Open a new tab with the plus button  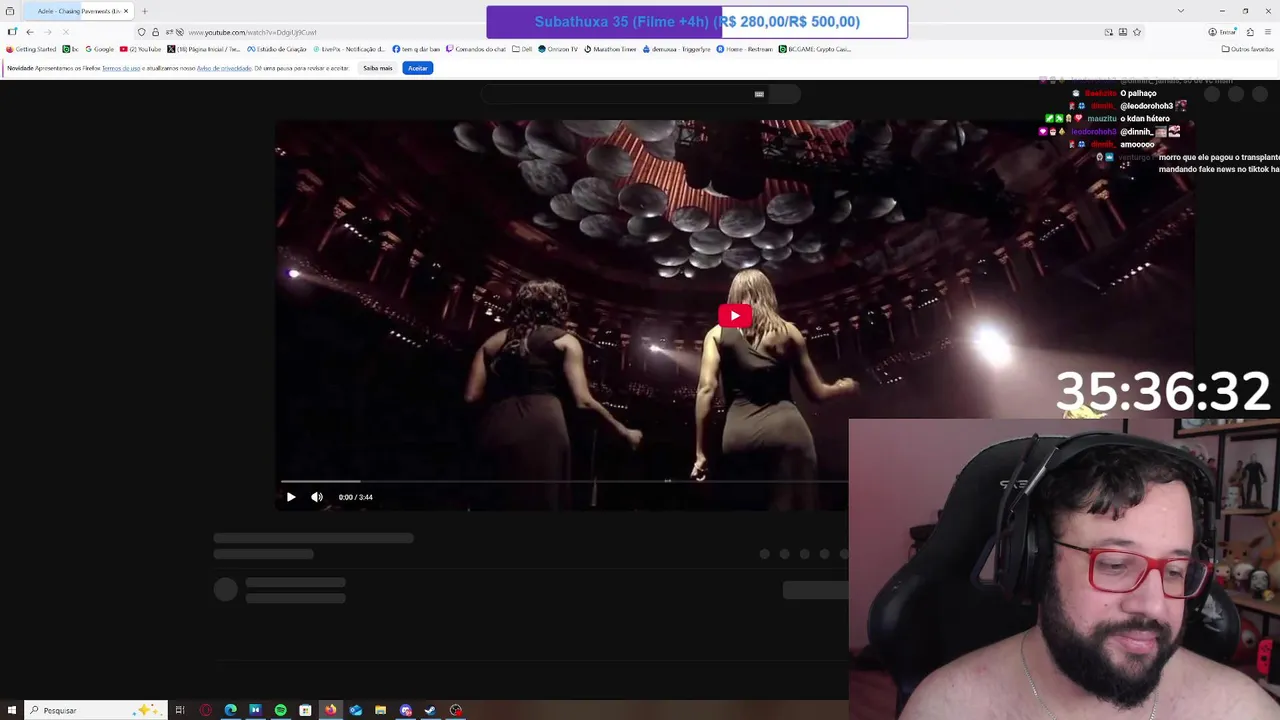[x=144, y=11]
